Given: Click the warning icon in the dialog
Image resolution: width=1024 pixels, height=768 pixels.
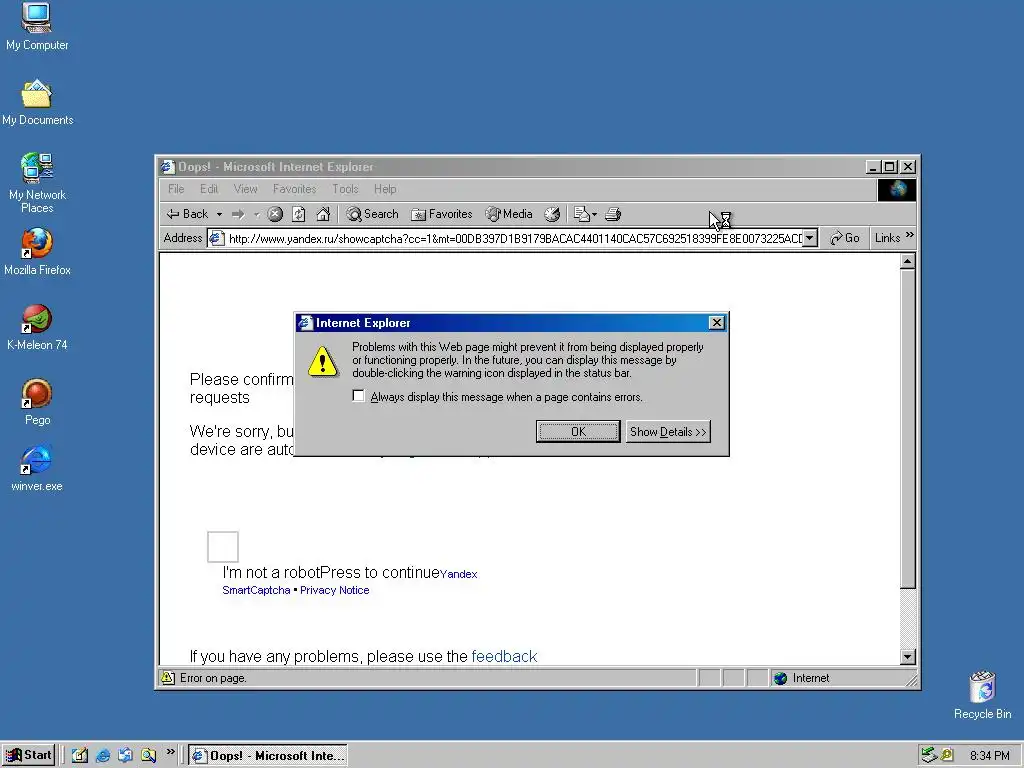Looking at the screenshot, I should pos(323,361).
